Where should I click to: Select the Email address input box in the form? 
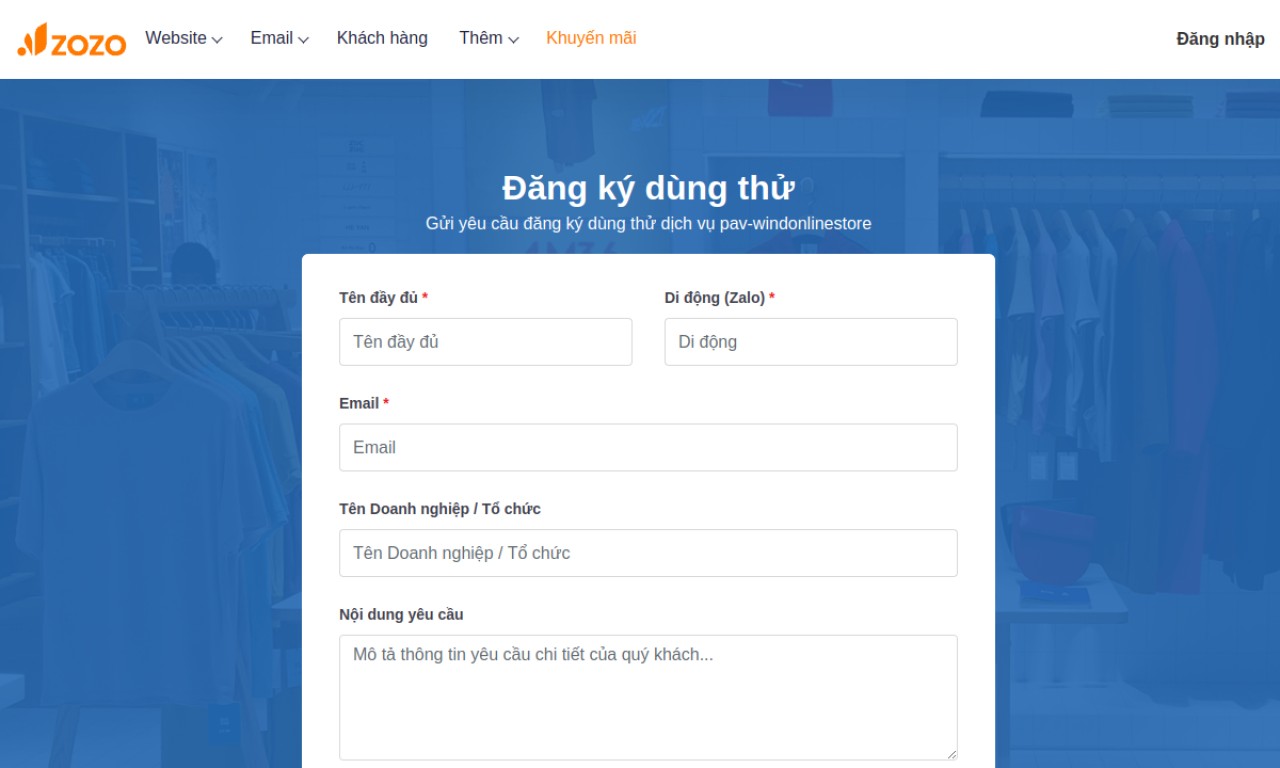[648, 448]
